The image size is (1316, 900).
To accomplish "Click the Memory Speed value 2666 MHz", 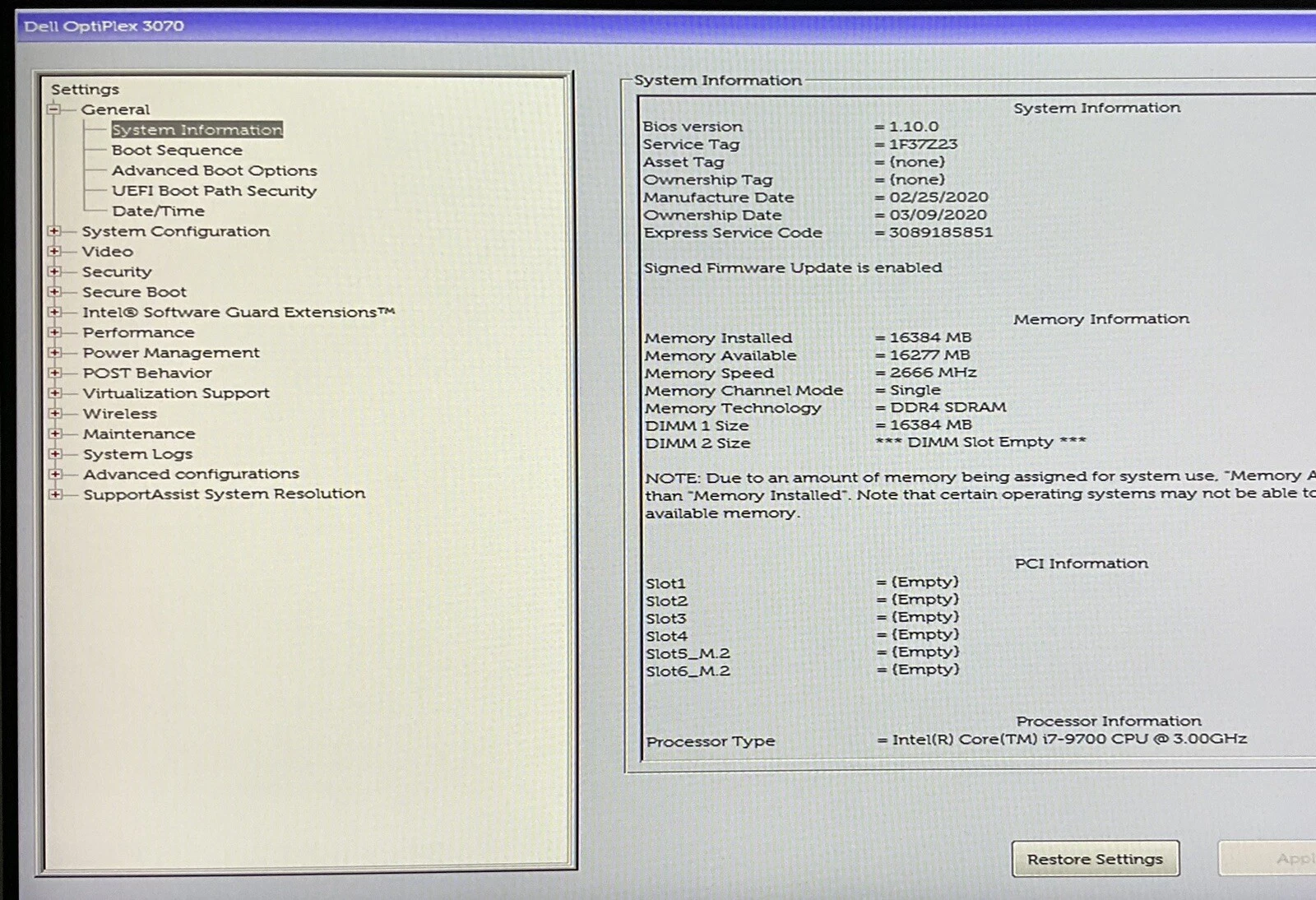I will coord(933,373).
